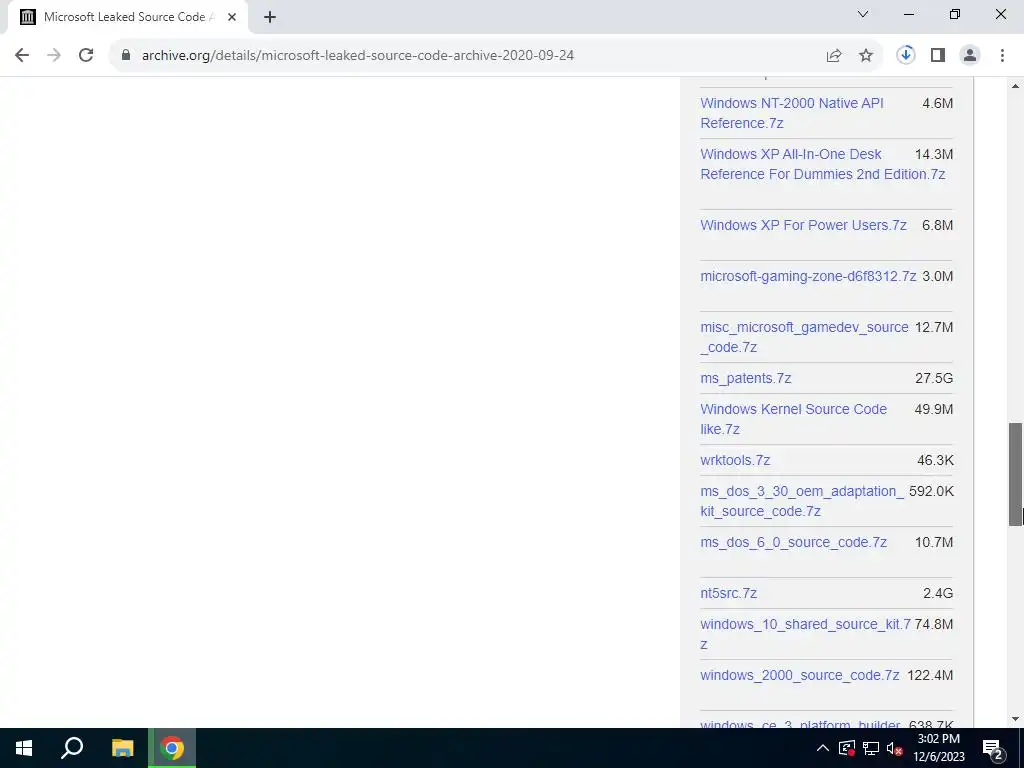1024x768 pixels.
Task: Open the muted volume tray icon
Action: point(895,748)
